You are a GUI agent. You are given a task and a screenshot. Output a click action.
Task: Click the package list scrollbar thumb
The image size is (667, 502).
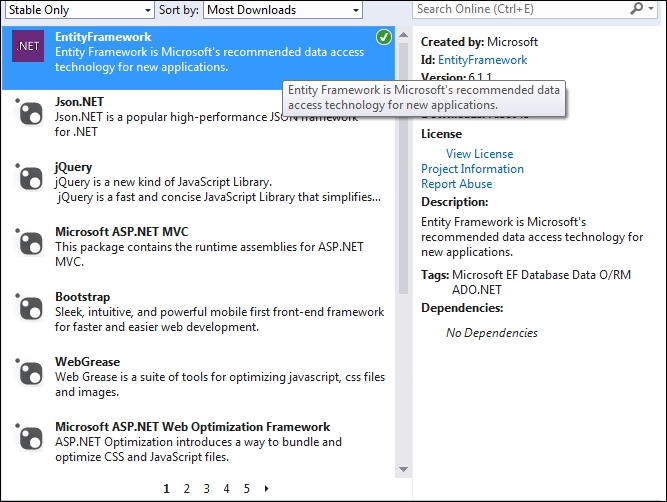[x=403, y=168]
